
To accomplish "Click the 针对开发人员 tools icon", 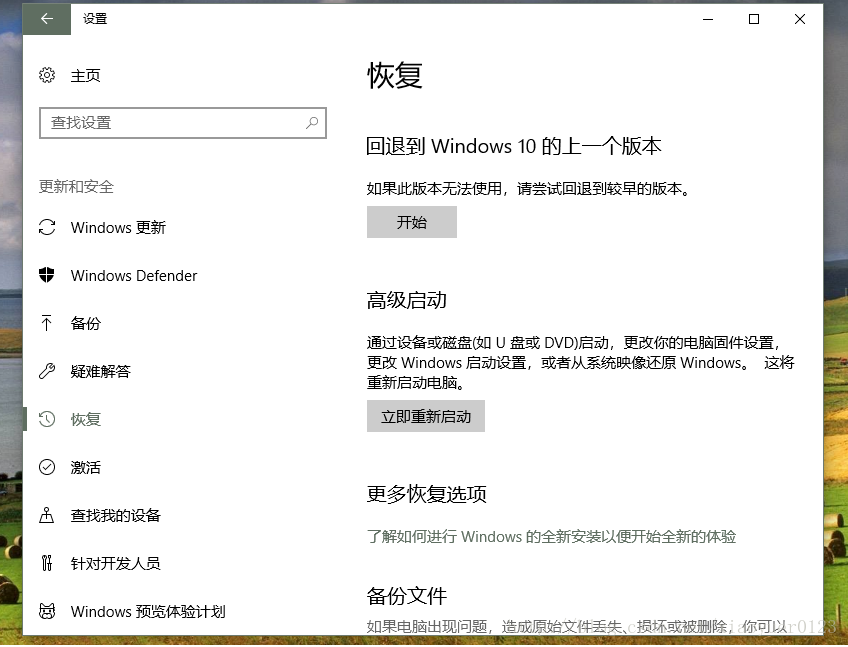I will click(47, 563).
